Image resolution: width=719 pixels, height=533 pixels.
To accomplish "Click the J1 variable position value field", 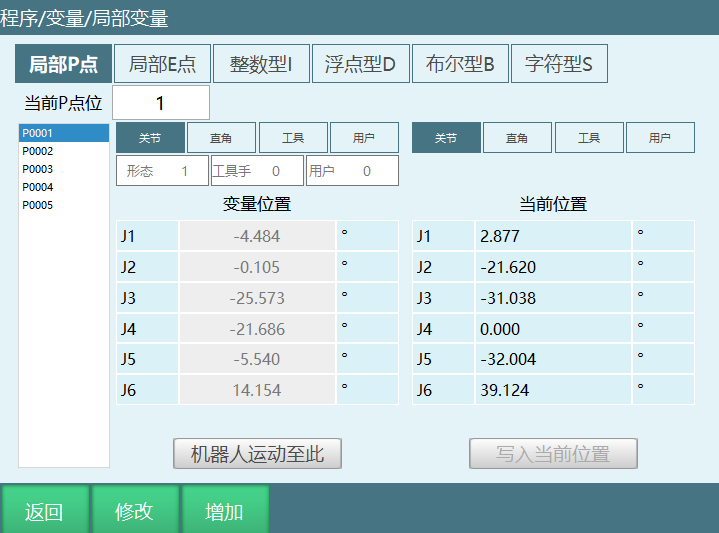I will 257,236.
